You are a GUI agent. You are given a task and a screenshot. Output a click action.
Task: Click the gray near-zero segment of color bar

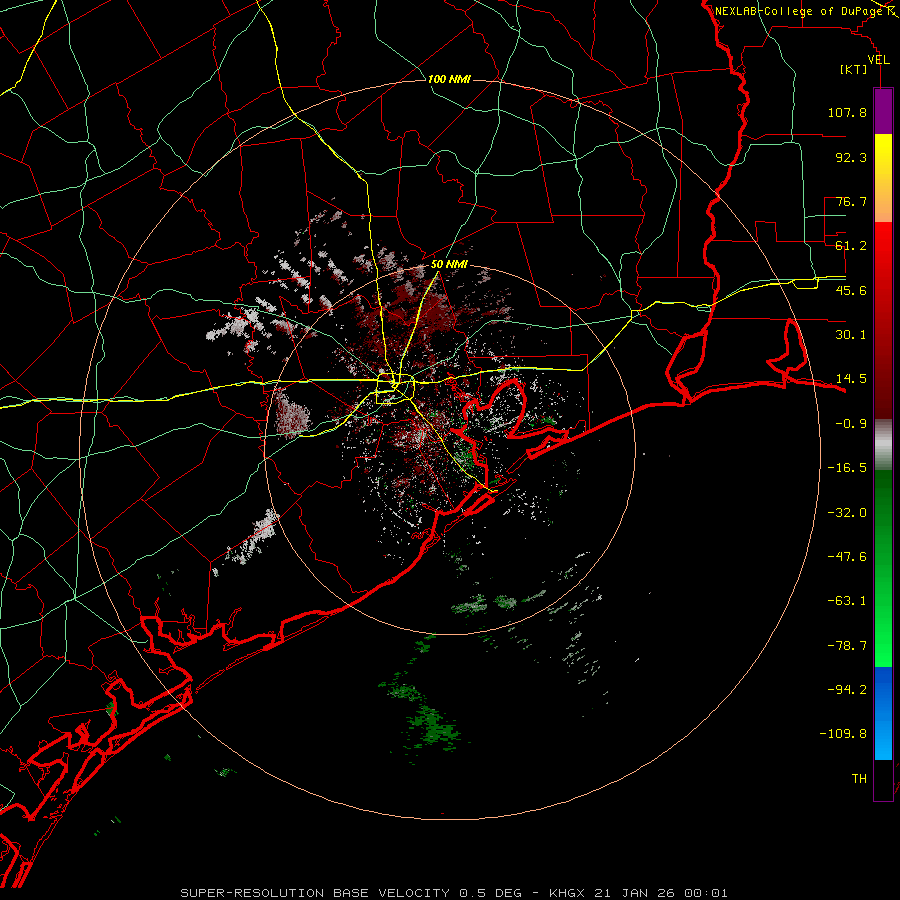click(883, 444)
